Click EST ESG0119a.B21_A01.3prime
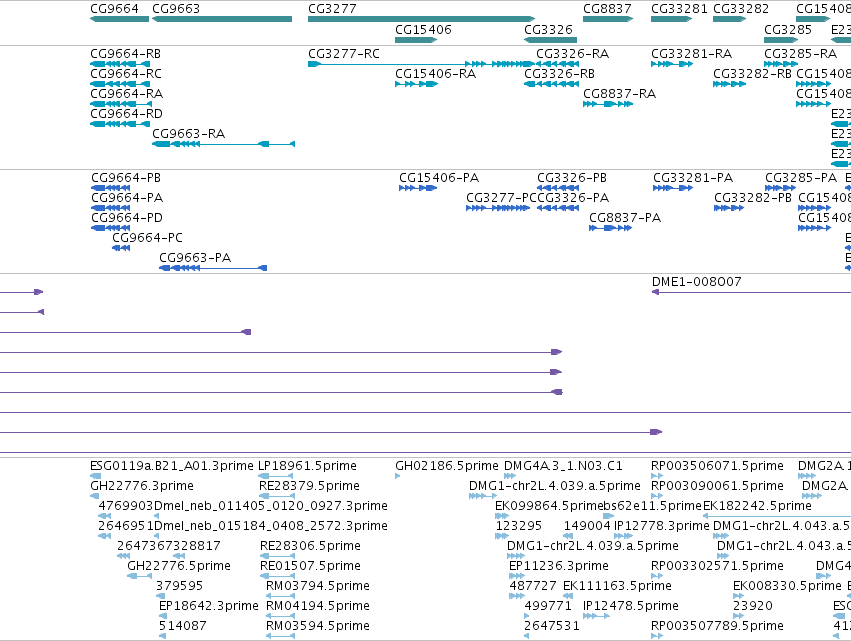This screenshot has height=641, width=851. coord(172,466)
